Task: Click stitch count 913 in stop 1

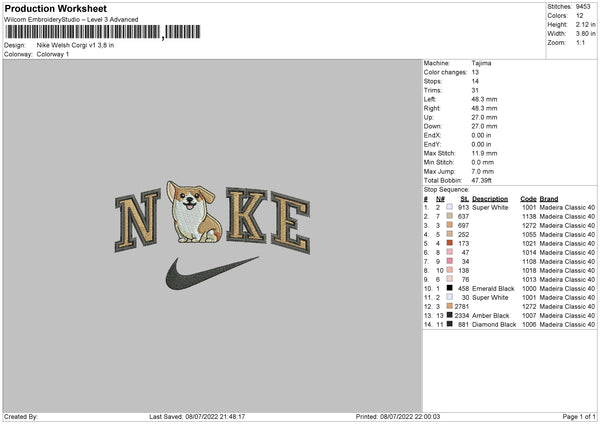Action: [463, 207]
